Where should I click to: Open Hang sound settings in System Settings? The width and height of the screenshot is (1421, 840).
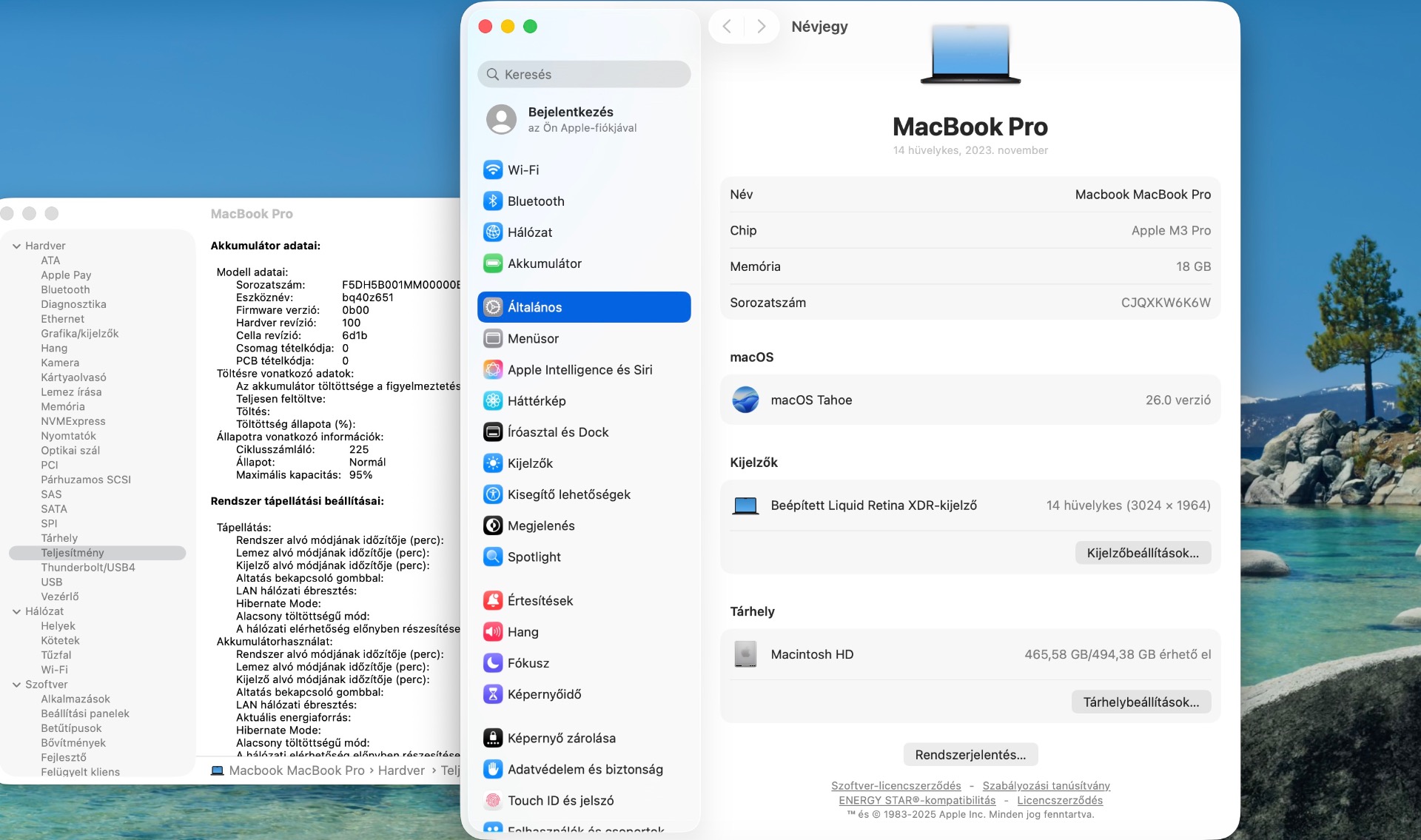coord(584,631)
